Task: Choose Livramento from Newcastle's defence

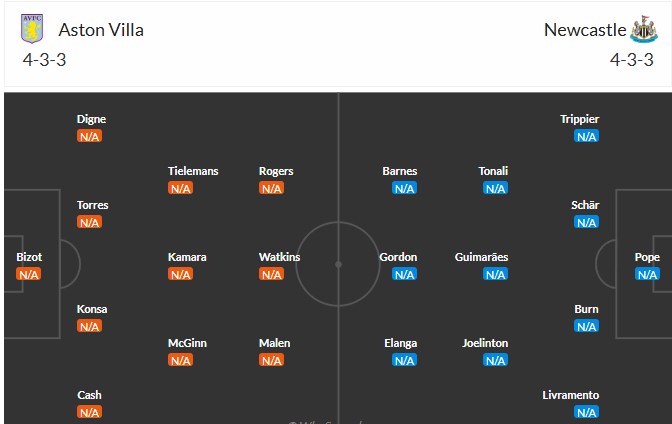Action: (x=570, y=395)
